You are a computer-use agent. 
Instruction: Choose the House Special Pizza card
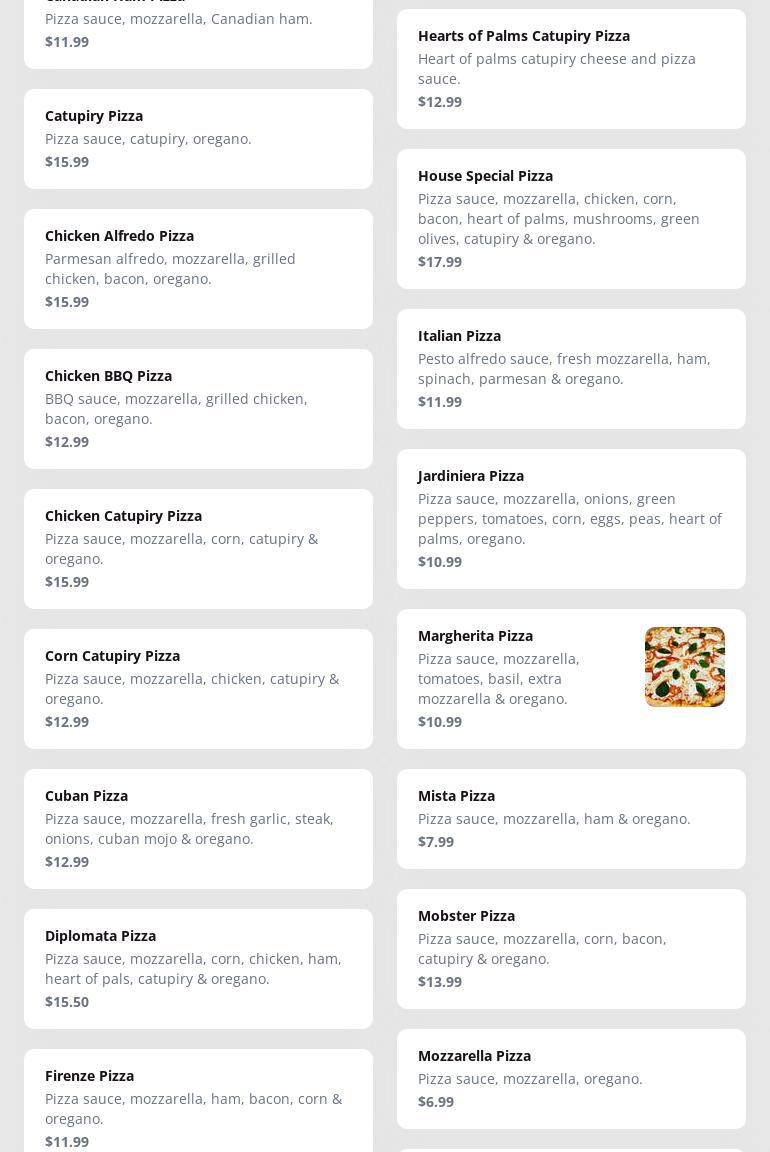coord(571,219)
